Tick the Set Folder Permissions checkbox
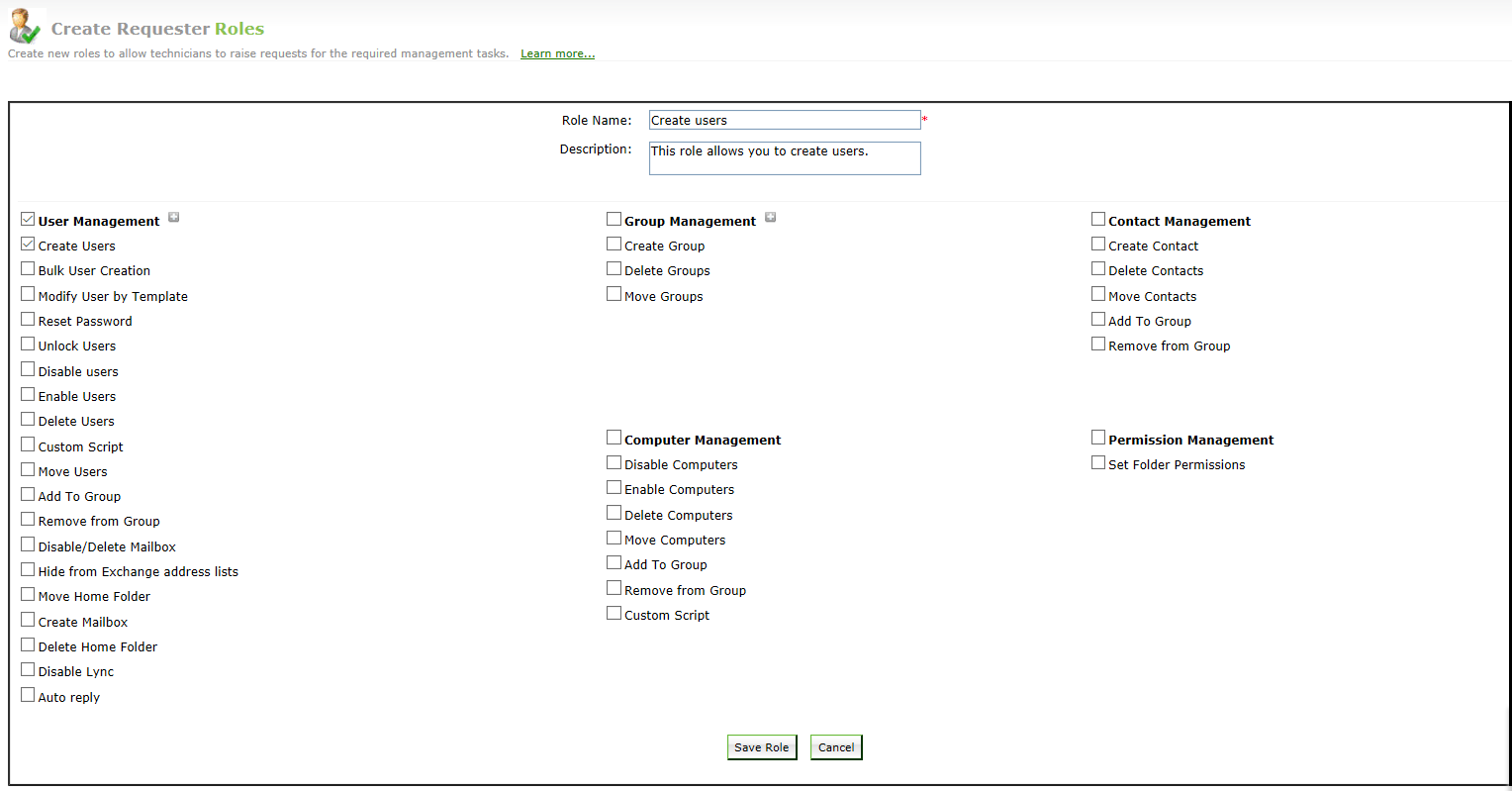The width and height of the screenshot is (1512, 791). pos(1098,462)
